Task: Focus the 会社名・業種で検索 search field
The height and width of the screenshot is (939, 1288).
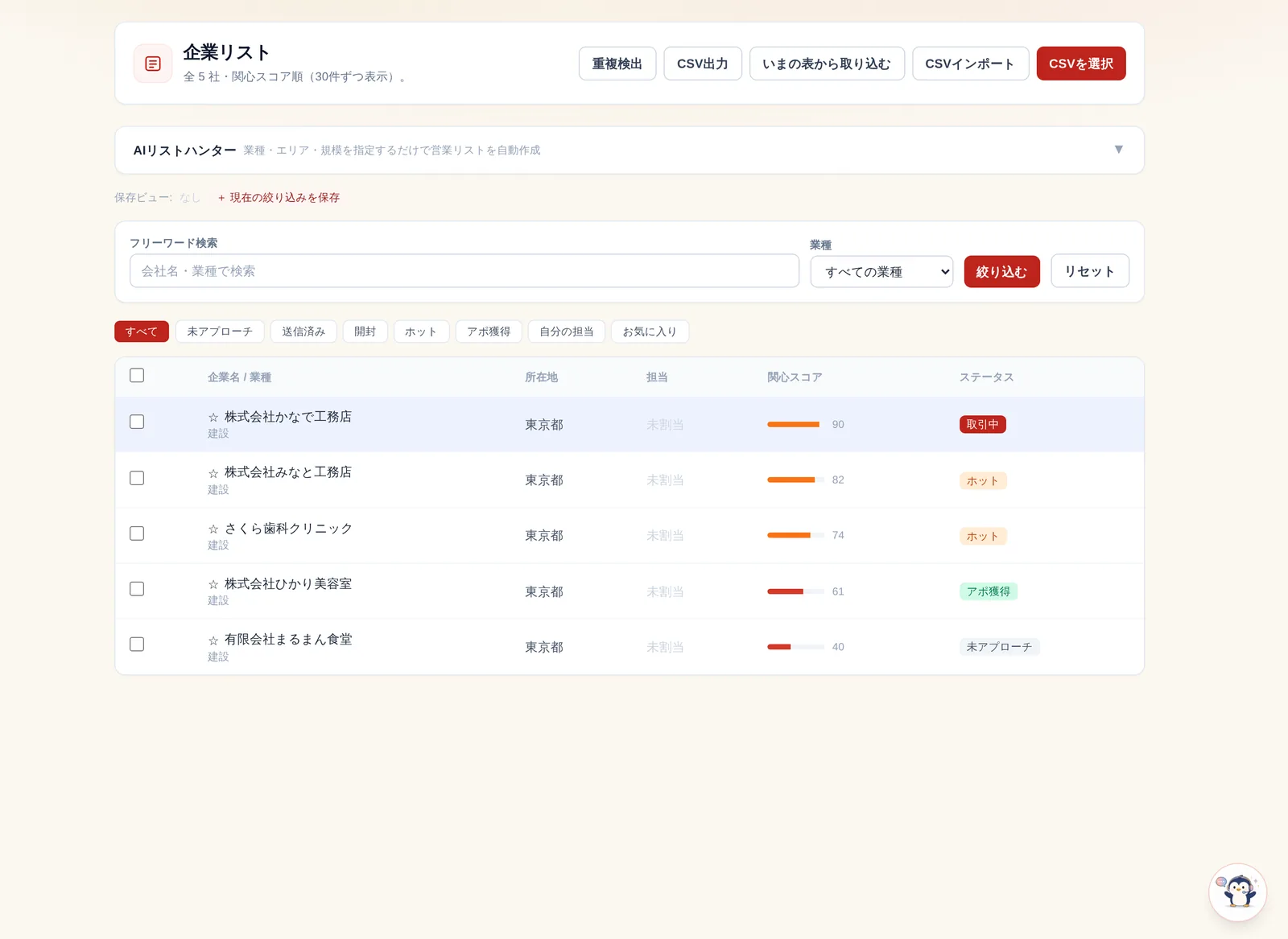Action: [x=464, y=271]
